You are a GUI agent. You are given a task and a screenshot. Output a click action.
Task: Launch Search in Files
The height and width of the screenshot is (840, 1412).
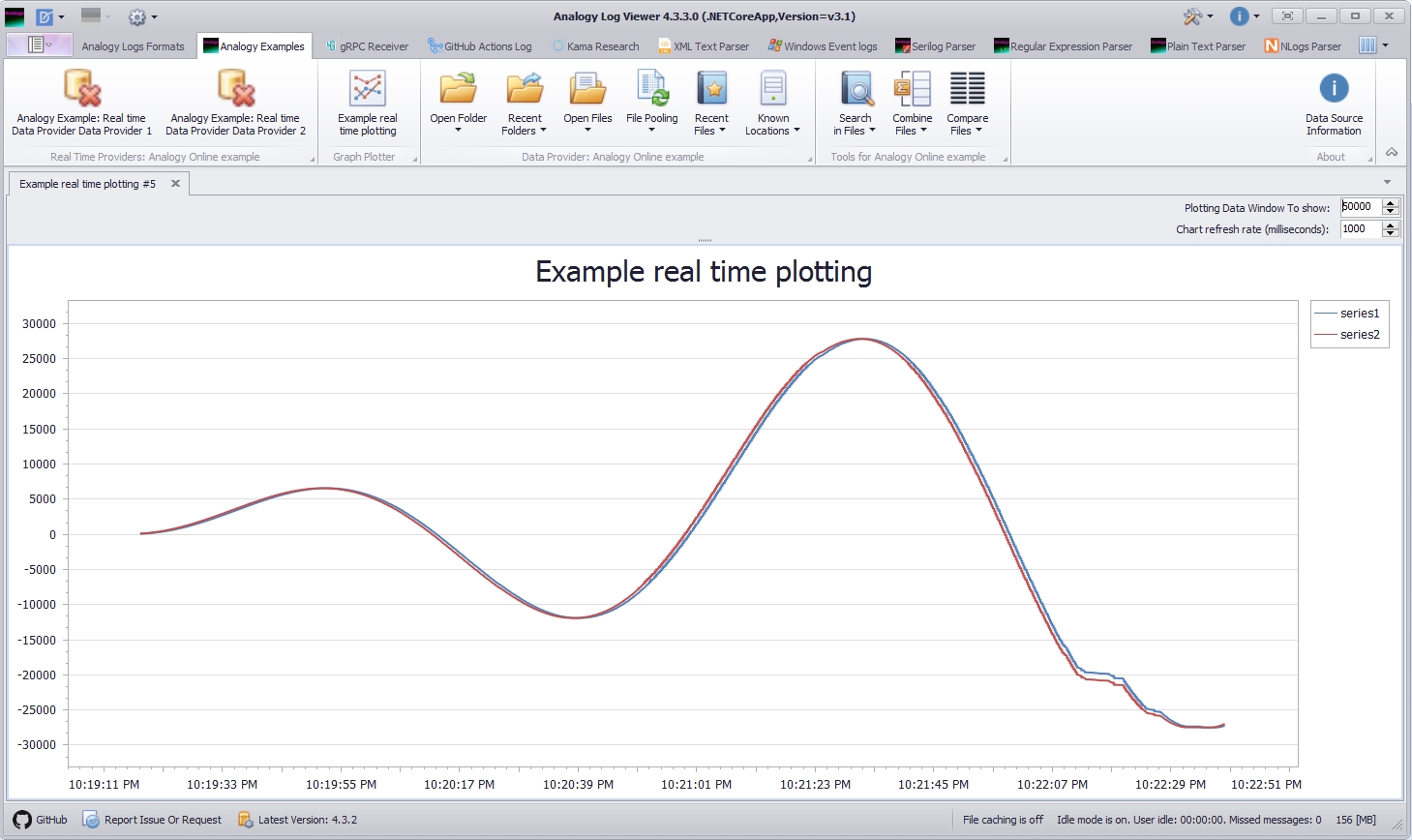point(856,102)
